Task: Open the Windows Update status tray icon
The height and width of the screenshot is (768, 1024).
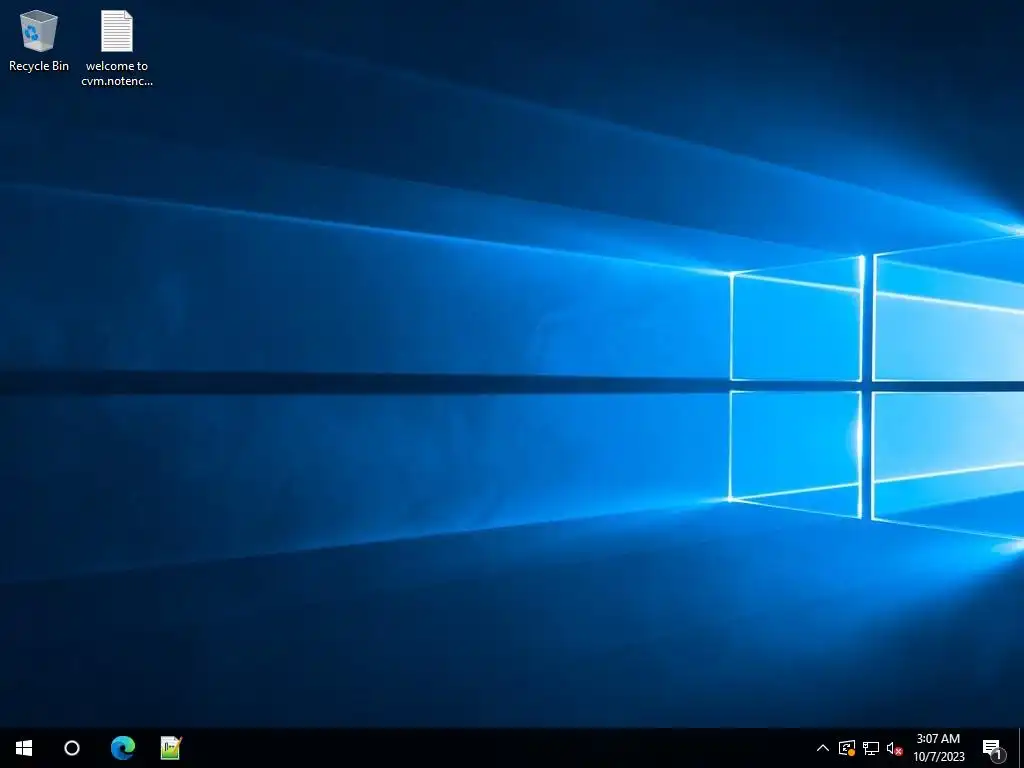Action: (x=847, y=748)
